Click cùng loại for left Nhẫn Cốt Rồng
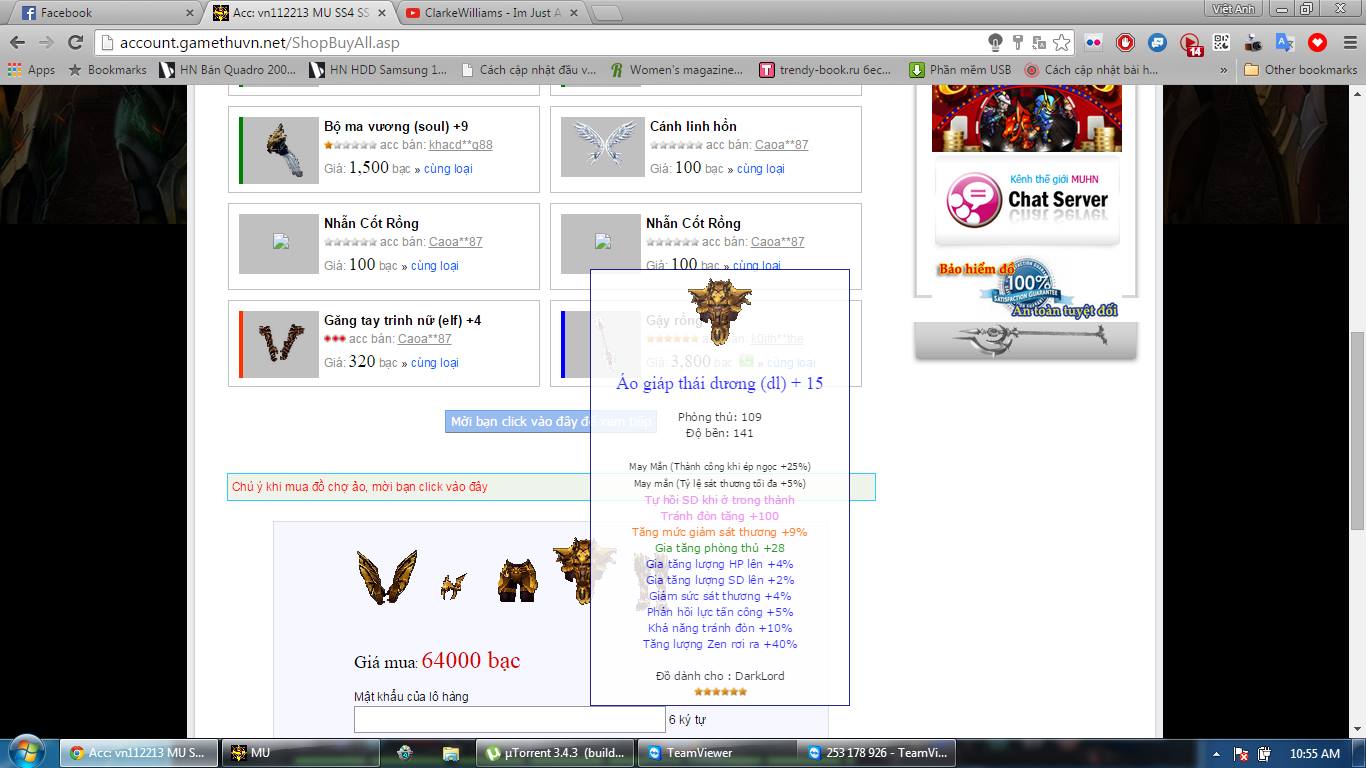1366x768 pixels. [x=435, y=266]
